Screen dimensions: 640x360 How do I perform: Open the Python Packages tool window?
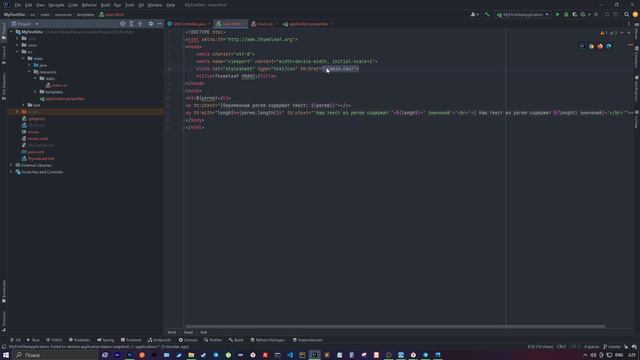tap(267, 340)
